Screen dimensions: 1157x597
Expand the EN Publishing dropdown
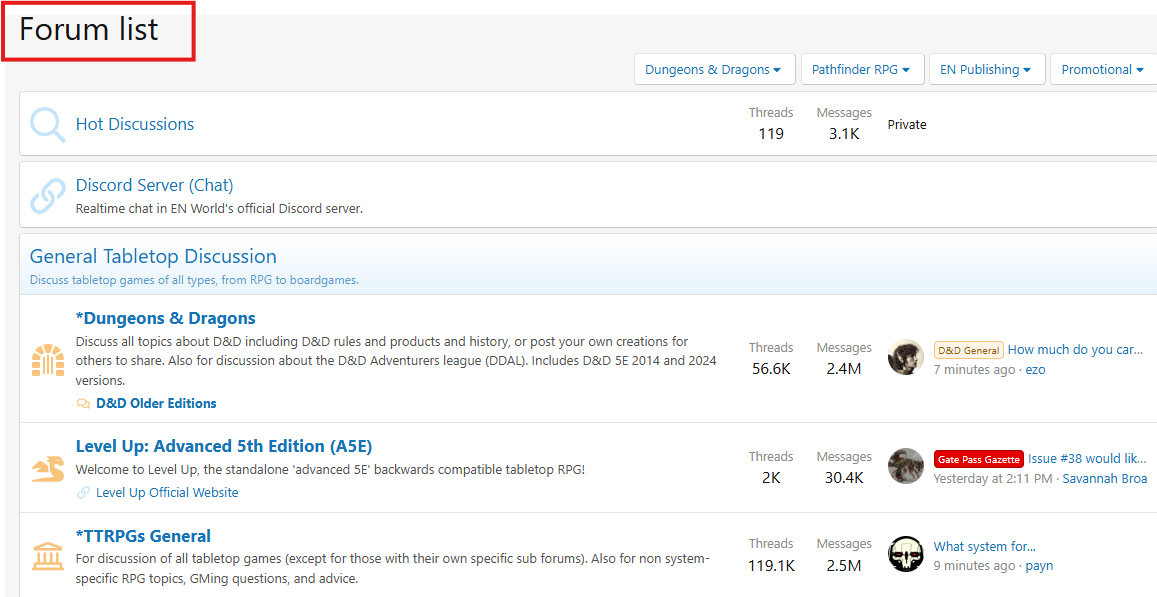(x=986, y=70)
